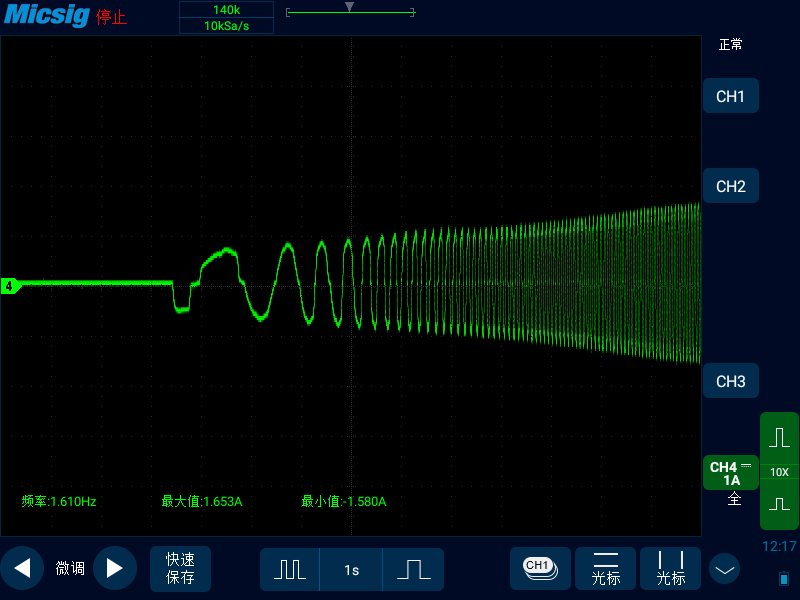Viewport: 800px width, 600px height.
Task: Decrease timebase with multi-pulse icon
Action: pos(290,569)
